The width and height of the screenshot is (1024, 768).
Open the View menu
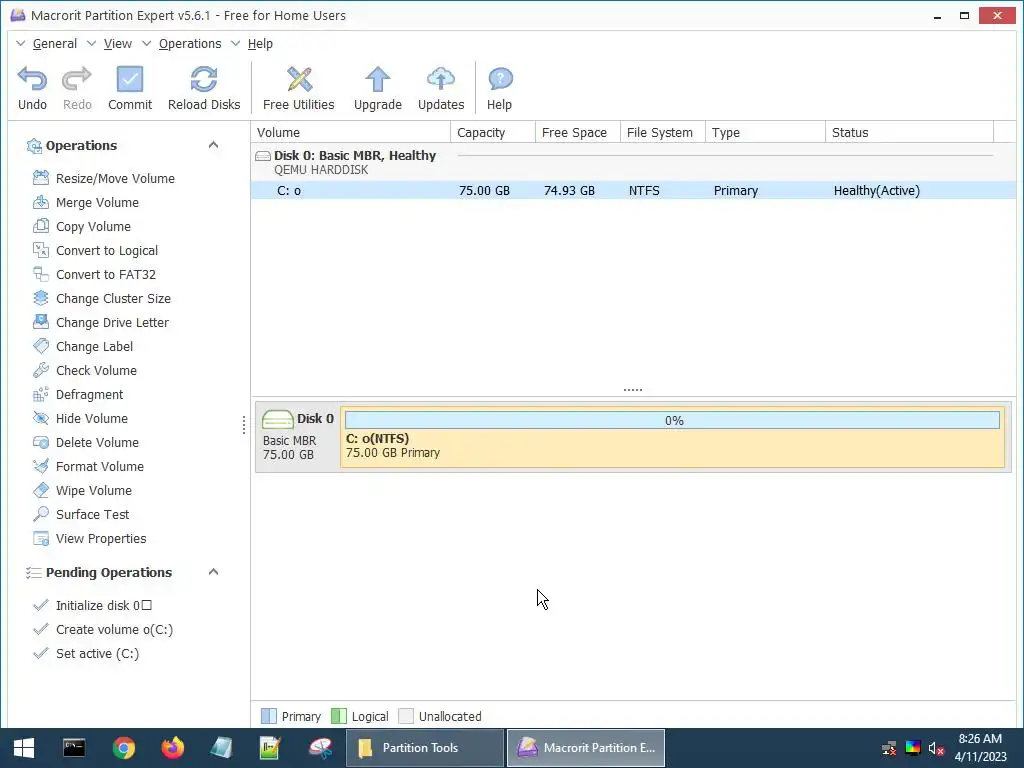pos(118,44)
